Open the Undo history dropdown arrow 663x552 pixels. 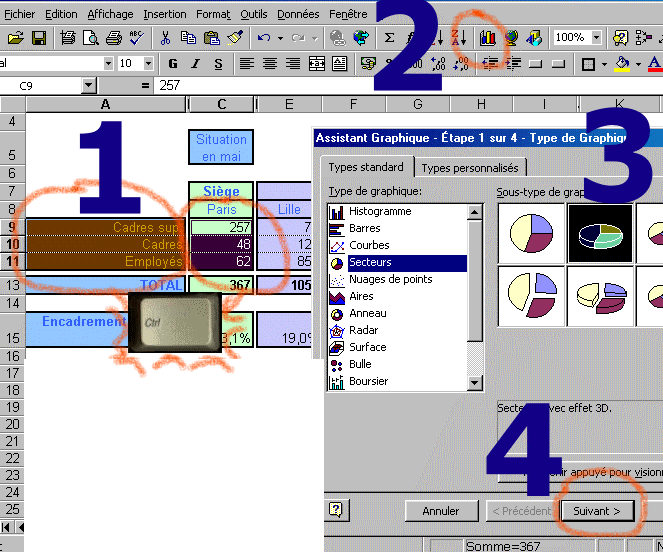tap(280, 38)
